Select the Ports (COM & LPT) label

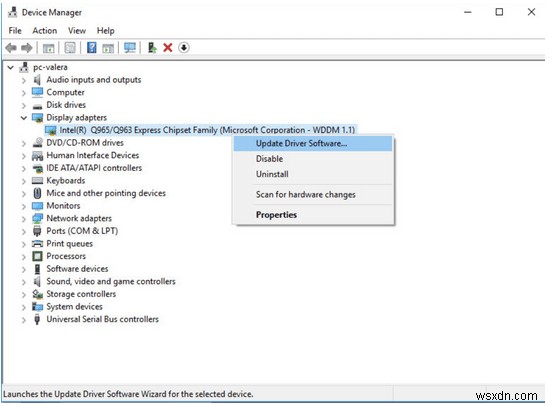click(x=82, y=231)
